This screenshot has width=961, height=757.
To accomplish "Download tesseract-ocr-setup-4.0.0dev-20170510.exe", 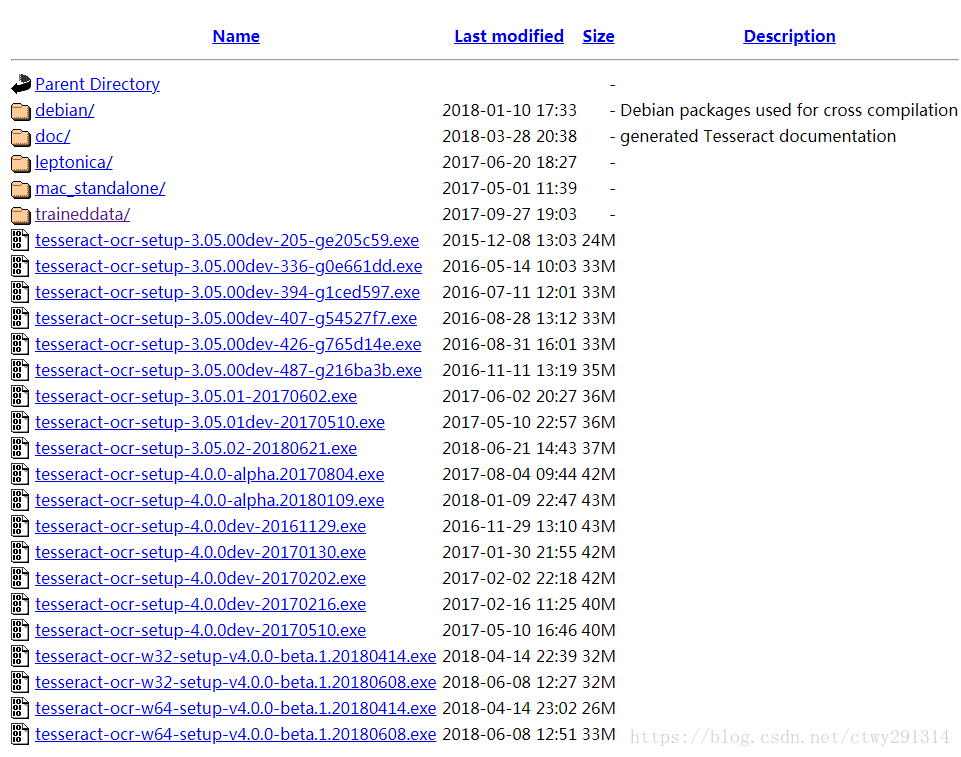I will click(x=200, y=631).
